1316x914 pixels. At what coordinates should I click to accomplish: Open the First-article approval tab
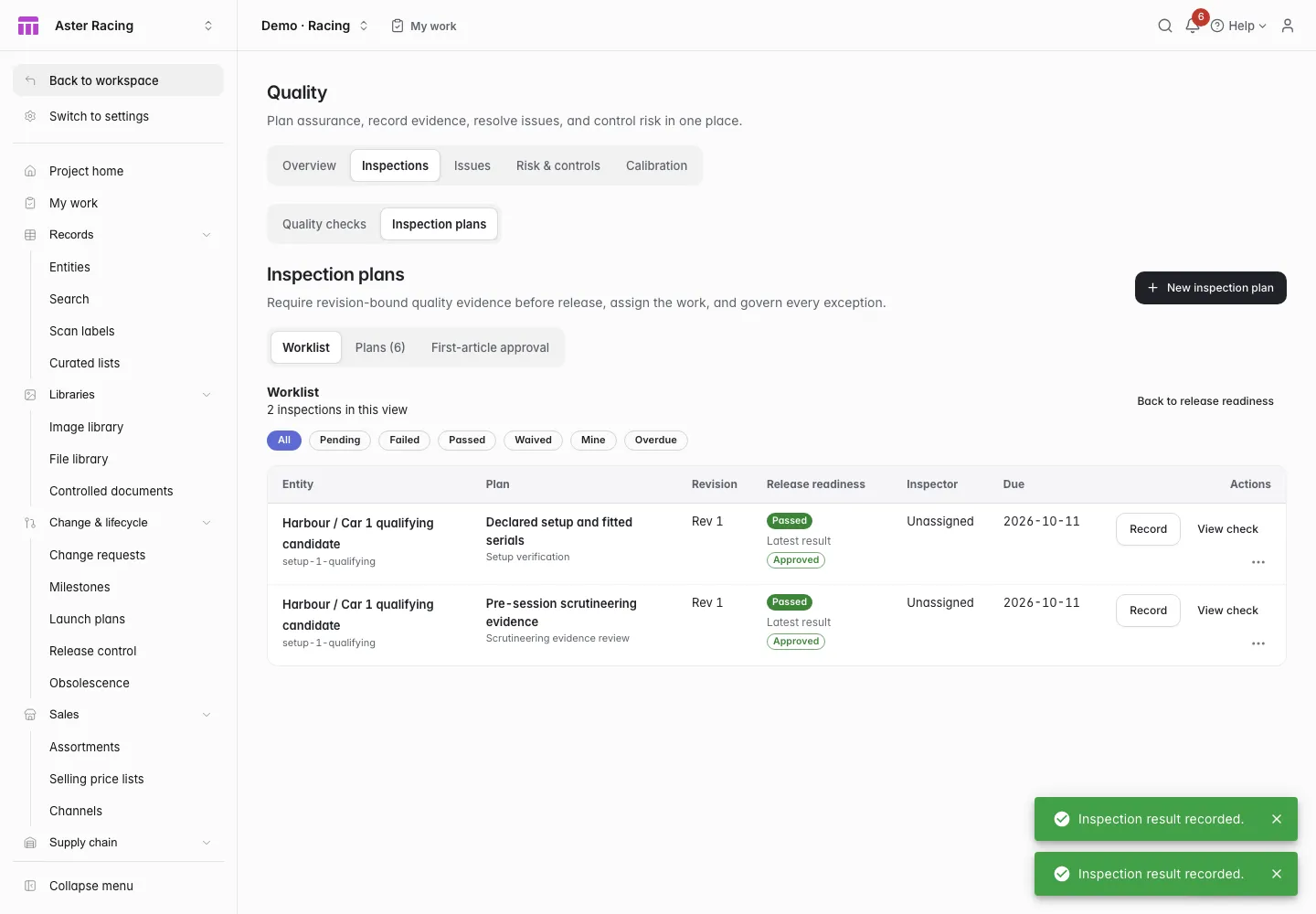pos(490,347)
